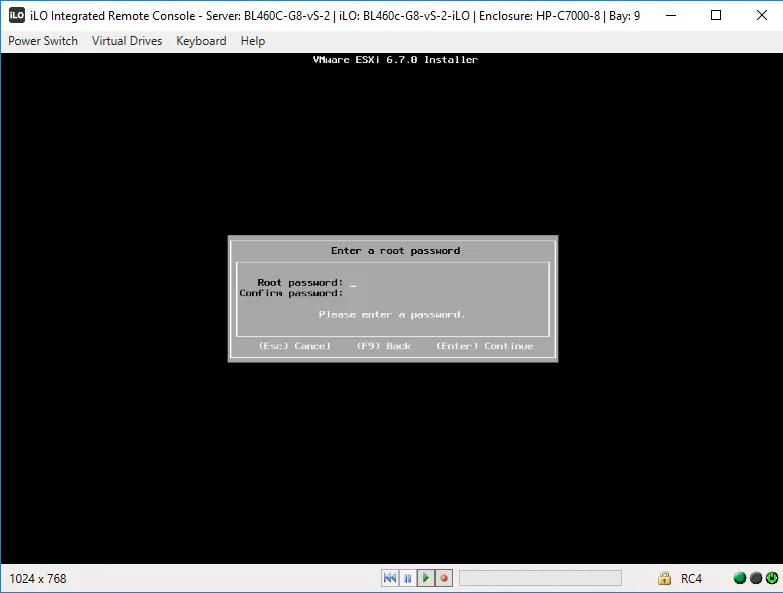The height and width of the screenshot is (593, 783).
Task: Click the (Enter) Continue option
Action: pyautogui.click(x=485, y=346)
